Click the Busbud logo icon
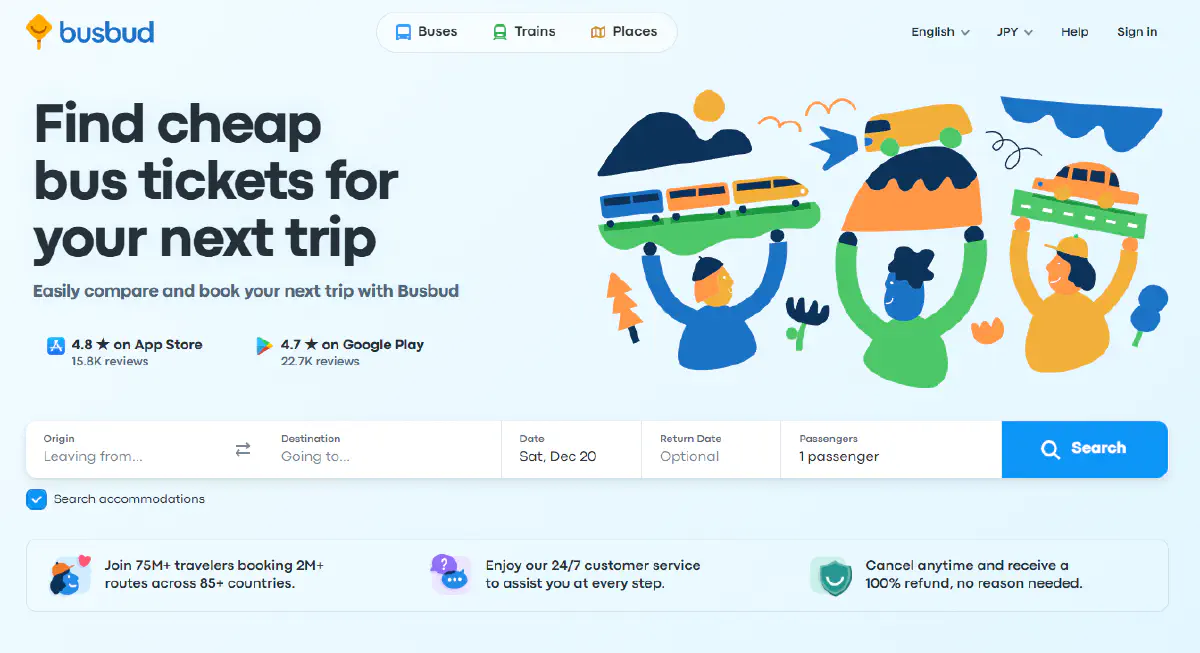 [38, 32]
